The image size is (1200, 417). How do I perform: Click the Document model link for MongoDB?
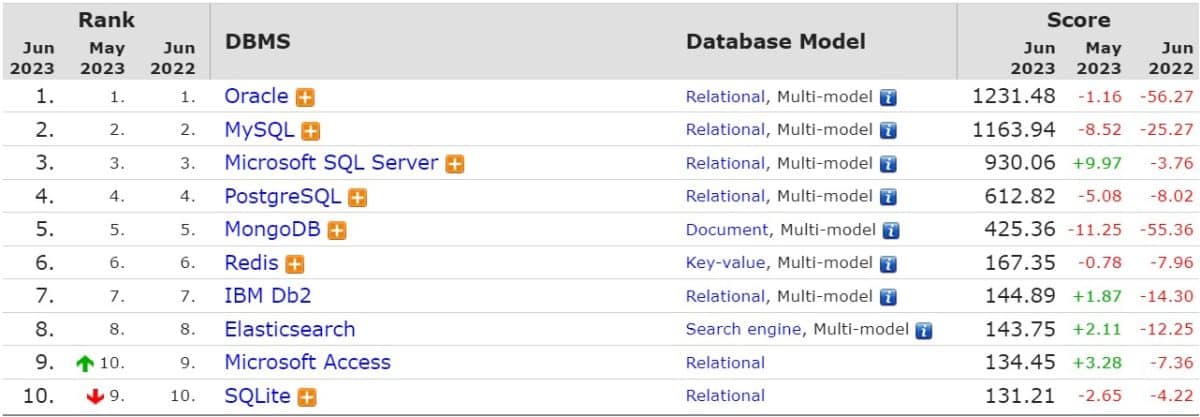pos(727,229)
